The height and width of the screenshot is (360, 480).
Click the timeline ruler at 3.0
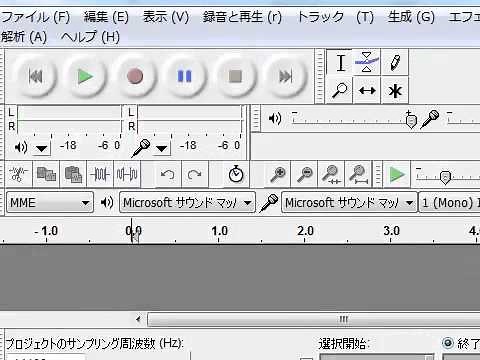(391, 231)
